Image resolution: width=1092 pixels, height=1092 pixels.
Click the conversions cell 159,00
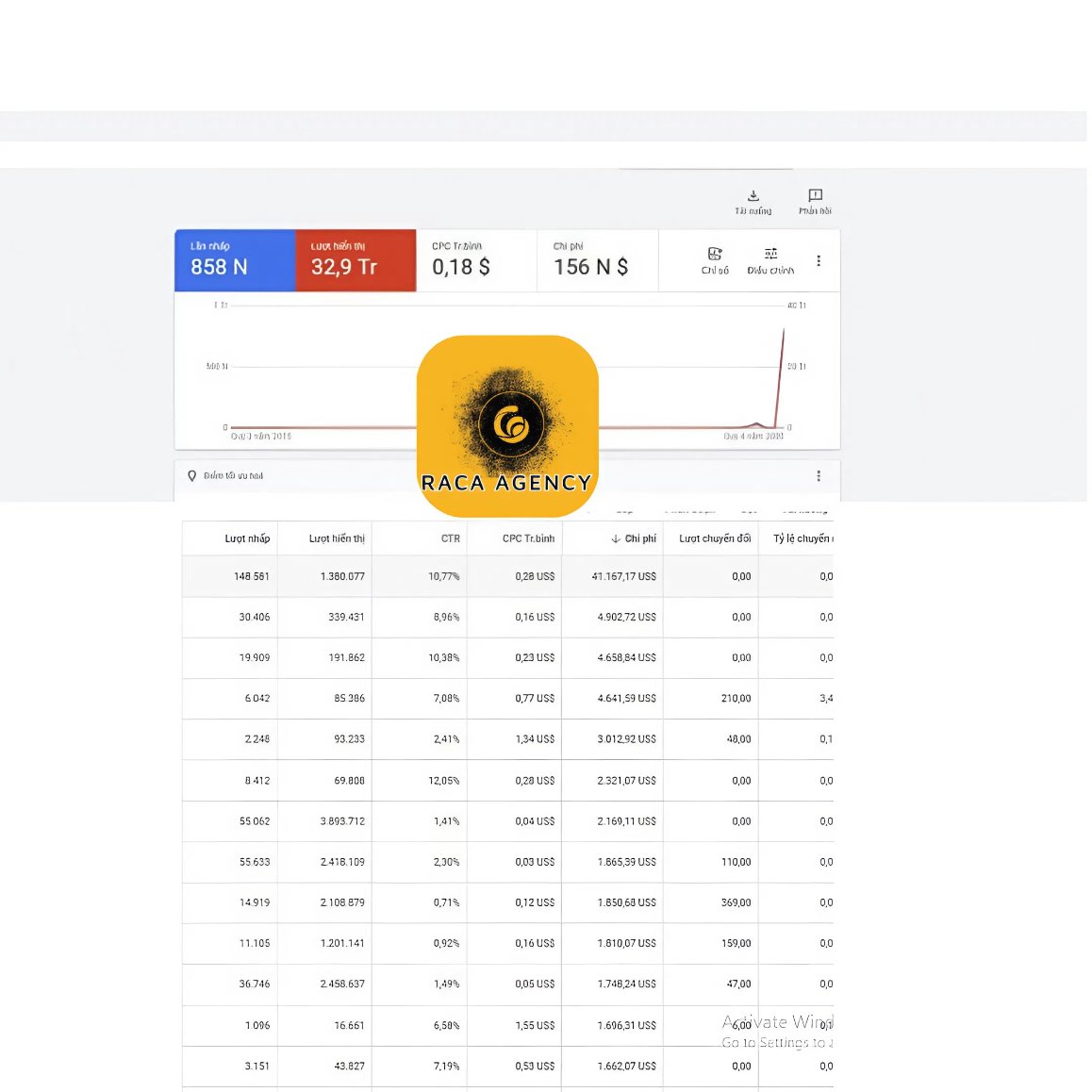pyautogui.click(x=736, y=943)
